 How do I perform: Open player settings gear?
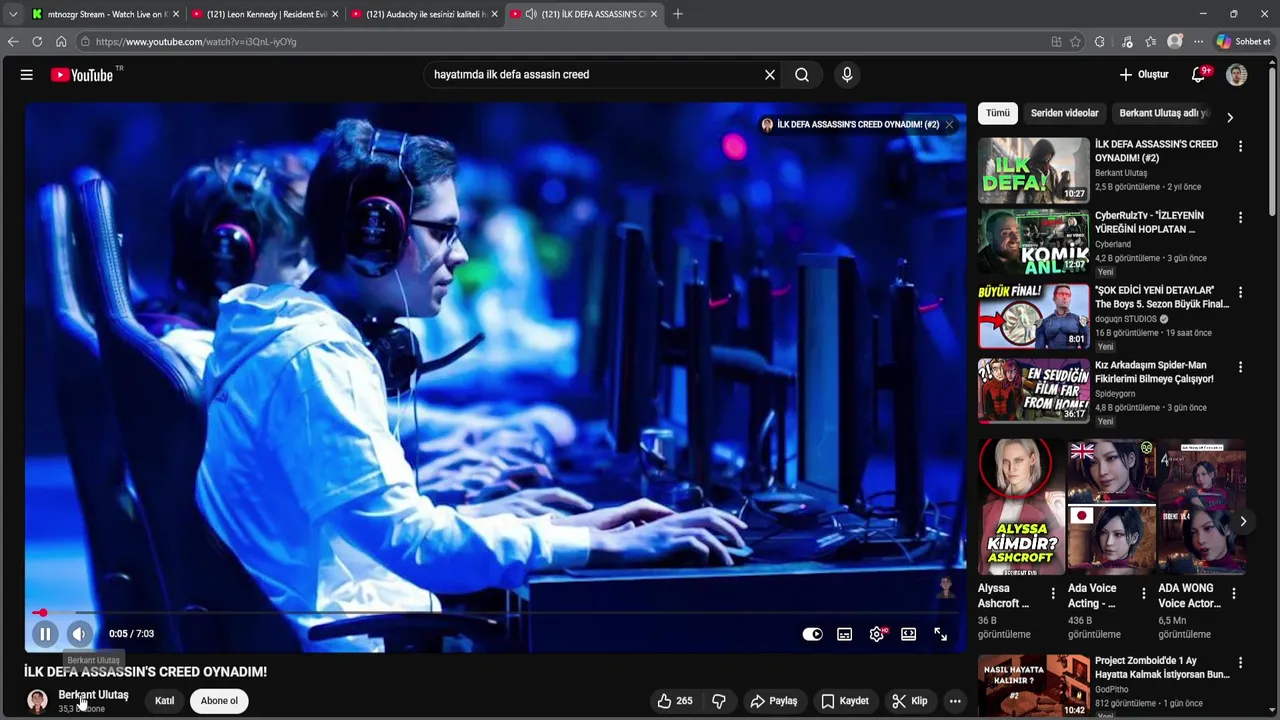877,634
